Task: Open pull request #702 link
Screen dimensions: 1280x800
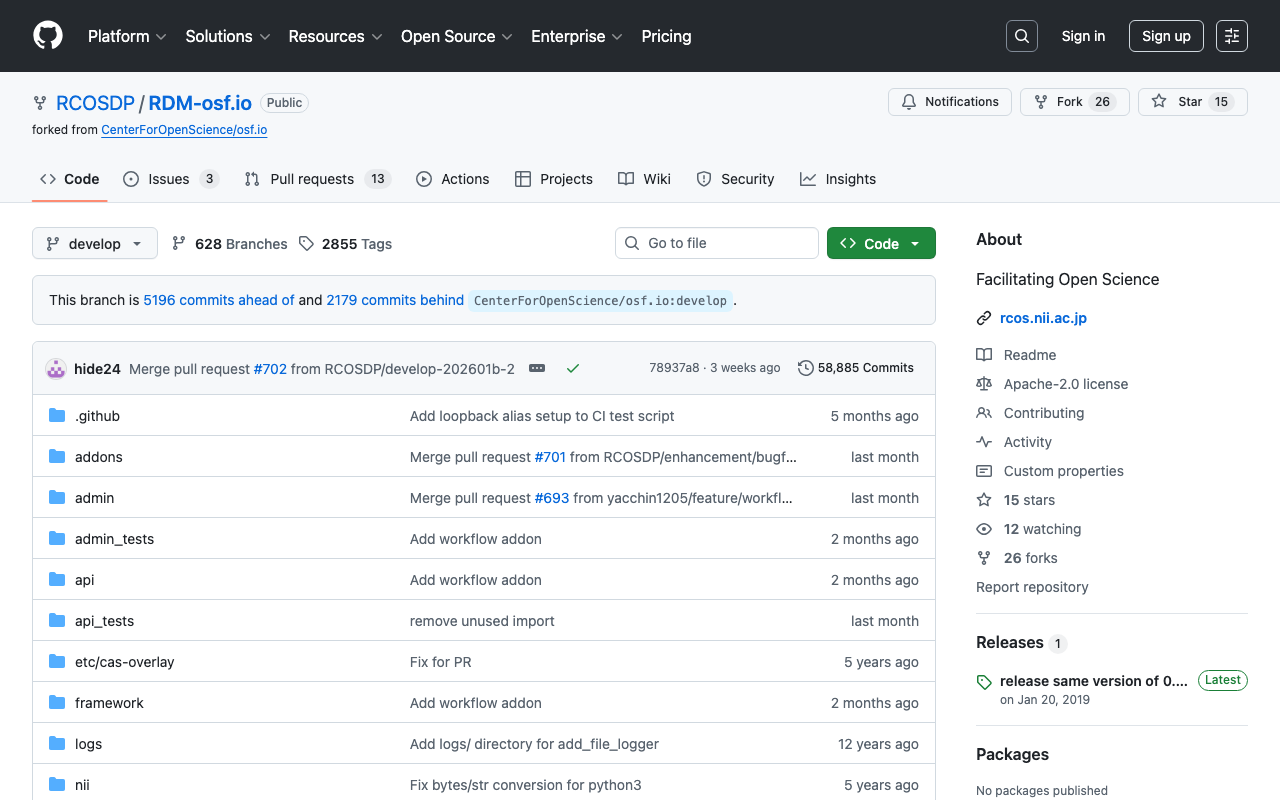Action: pos(270,368)
